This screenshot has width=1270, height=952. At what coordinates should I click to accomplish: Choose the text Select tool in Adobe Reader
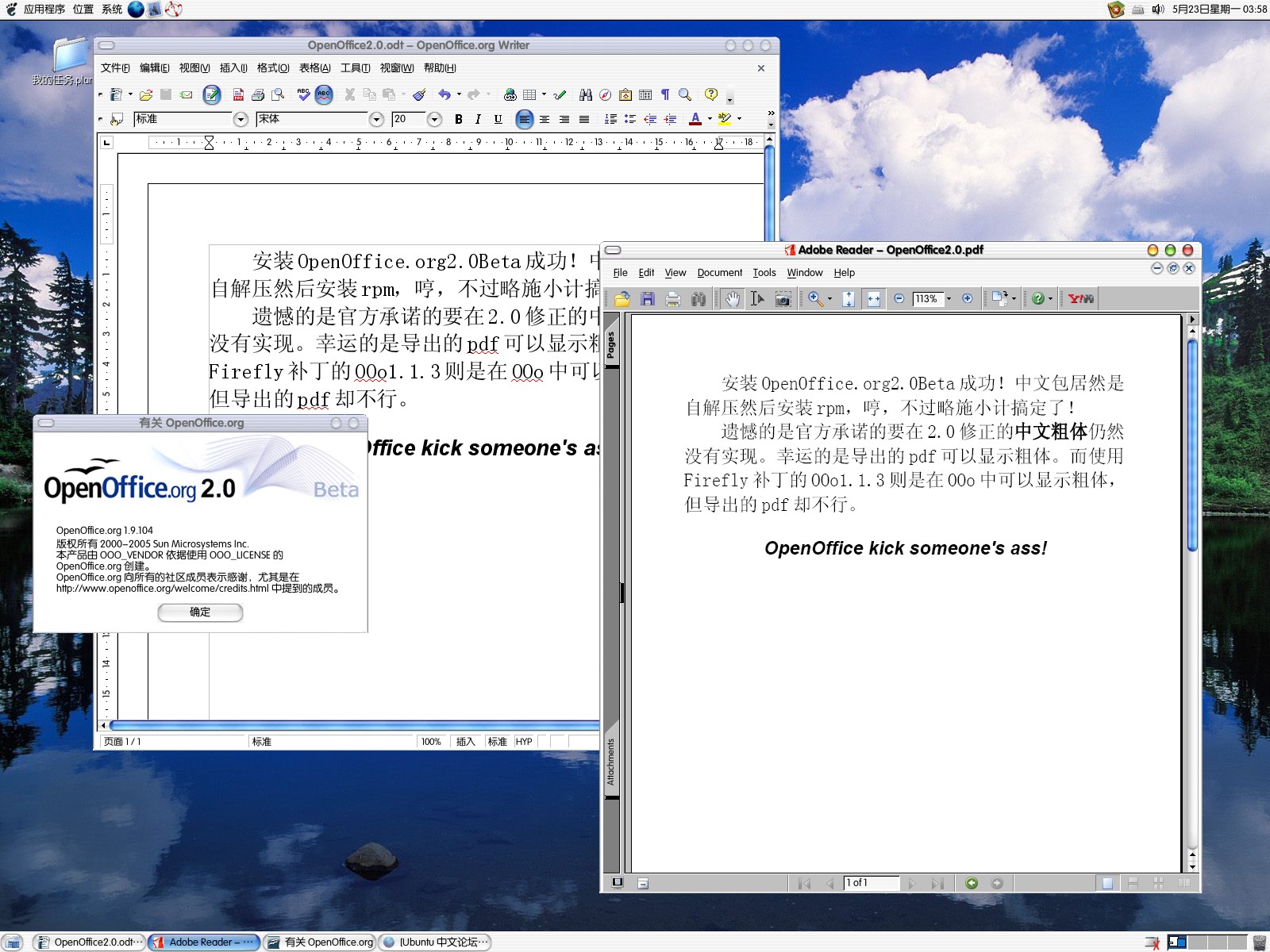point(757,299)
